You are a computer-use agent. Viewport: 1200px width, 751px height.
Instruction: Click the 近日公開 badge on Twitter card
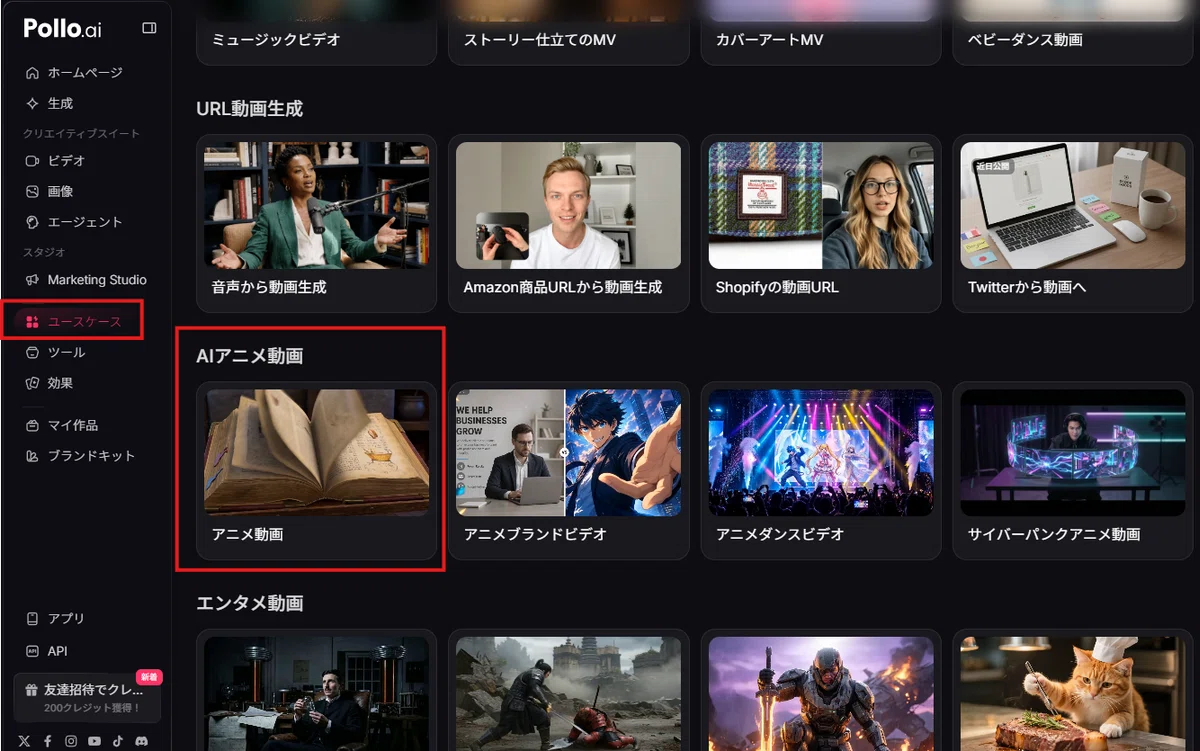[993, 166]
